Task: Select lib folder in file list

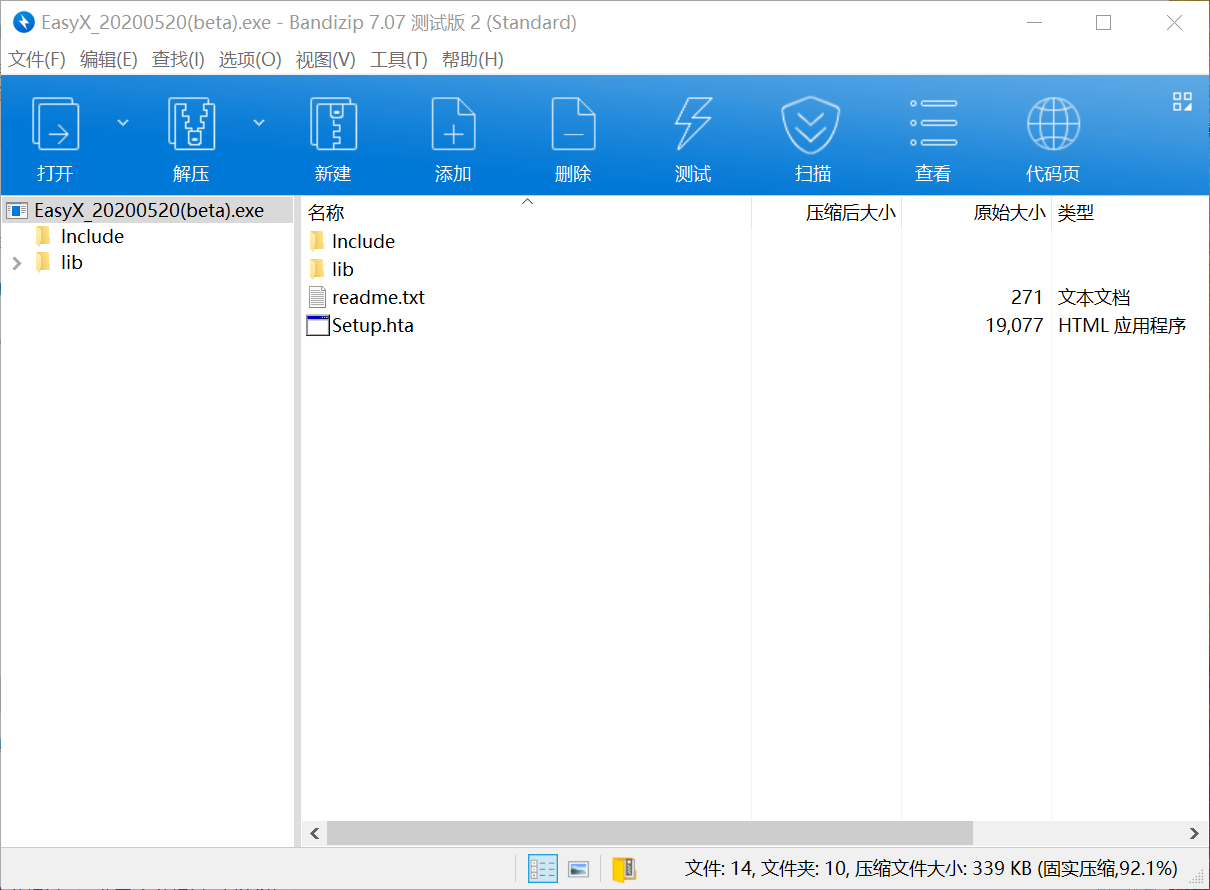Action: tap(342, 269)
